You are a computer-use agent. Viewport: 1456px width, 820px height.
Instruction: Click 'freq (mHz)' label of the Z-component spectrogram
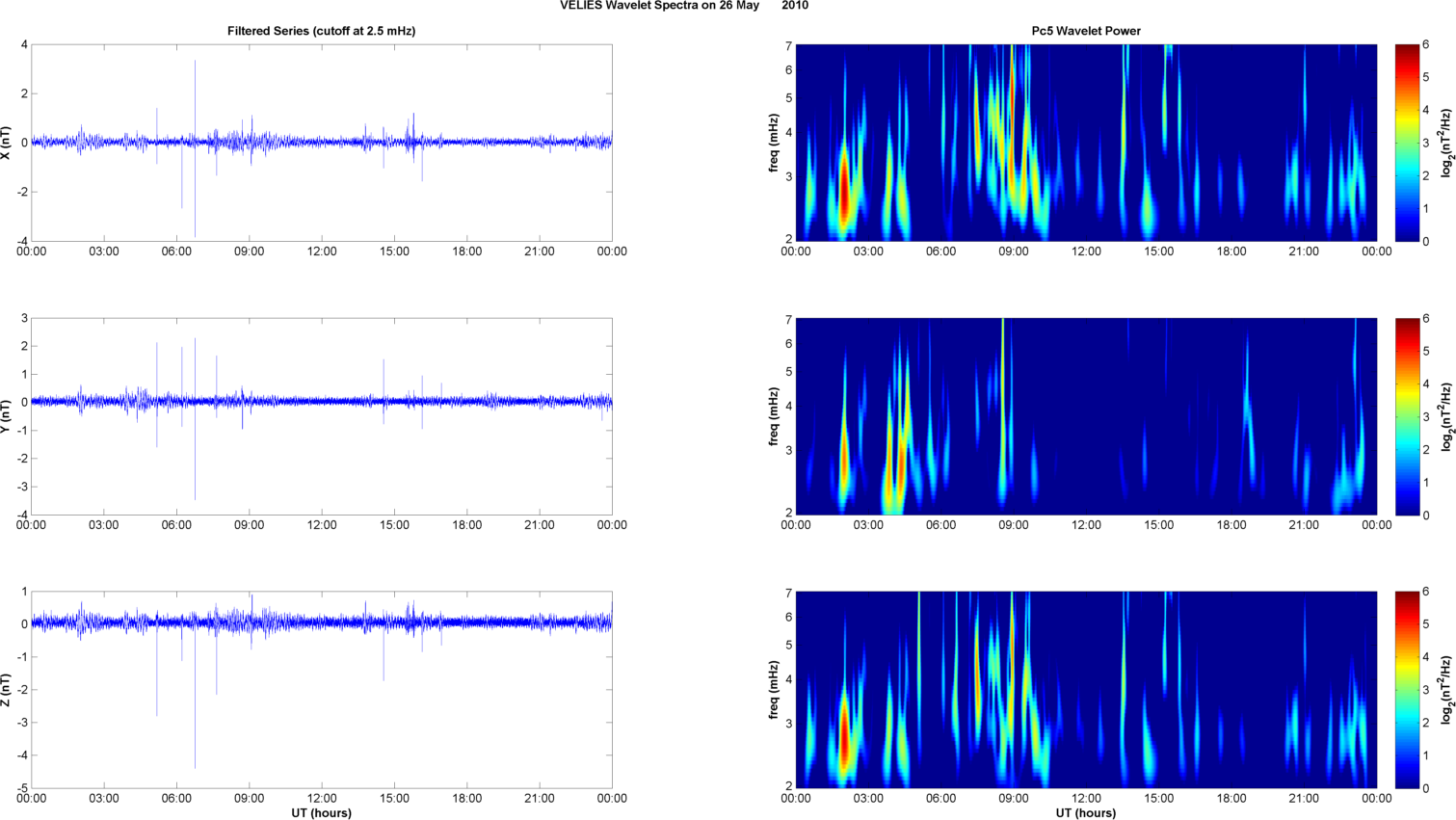point(774,690)
